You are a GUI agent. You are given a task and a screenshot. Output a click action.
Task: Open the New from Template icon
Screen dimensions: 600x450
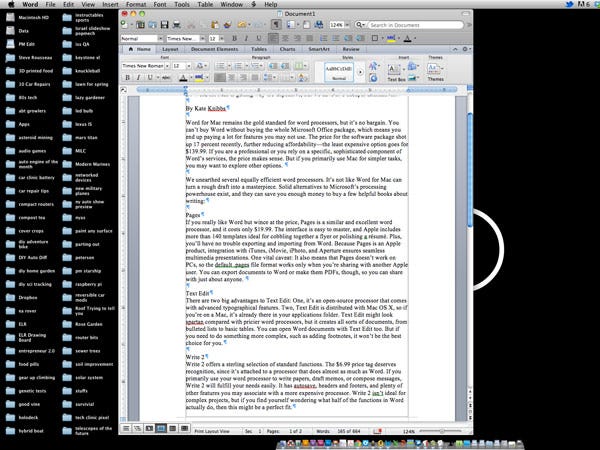pyautogui.click(x=140, y=25)
